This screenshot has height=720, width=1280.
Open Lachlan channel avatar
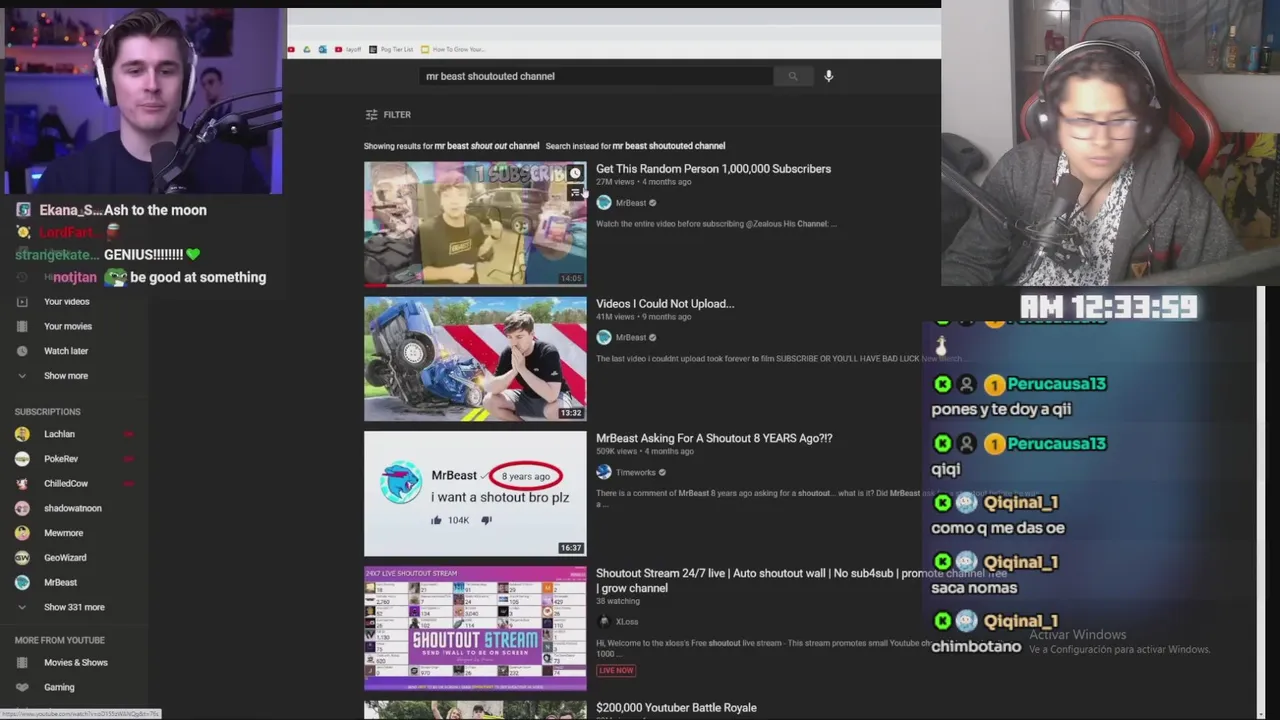[22, 434]
